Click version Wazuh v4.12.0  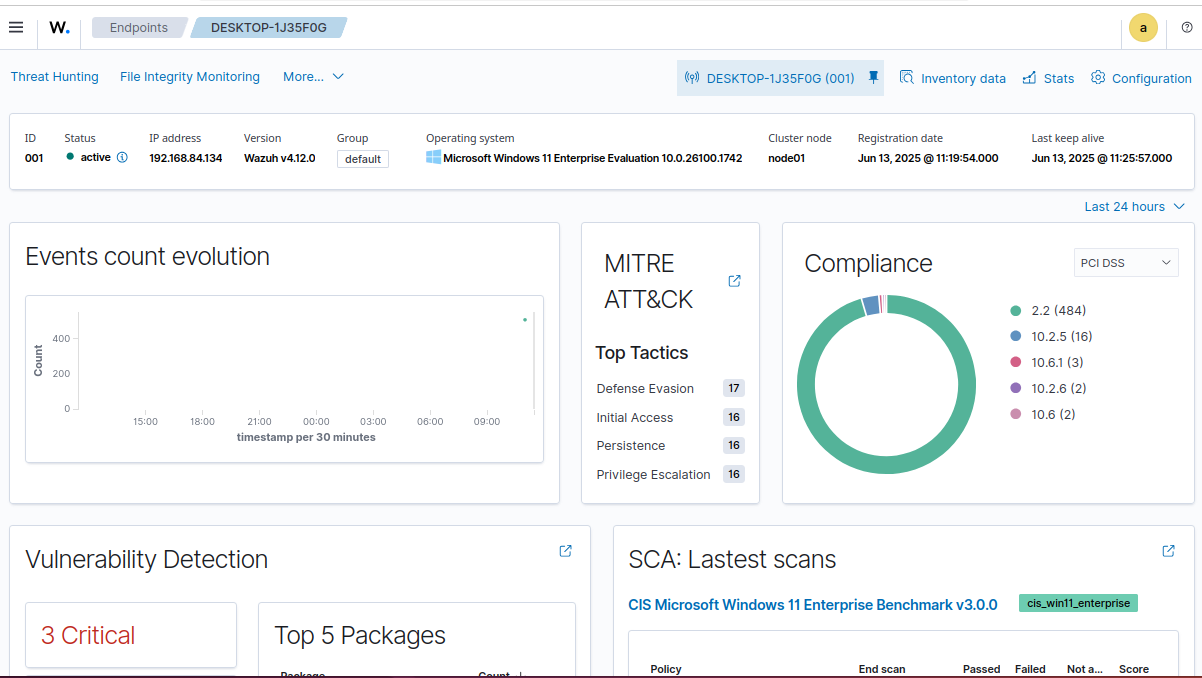[x=280, y=158]
